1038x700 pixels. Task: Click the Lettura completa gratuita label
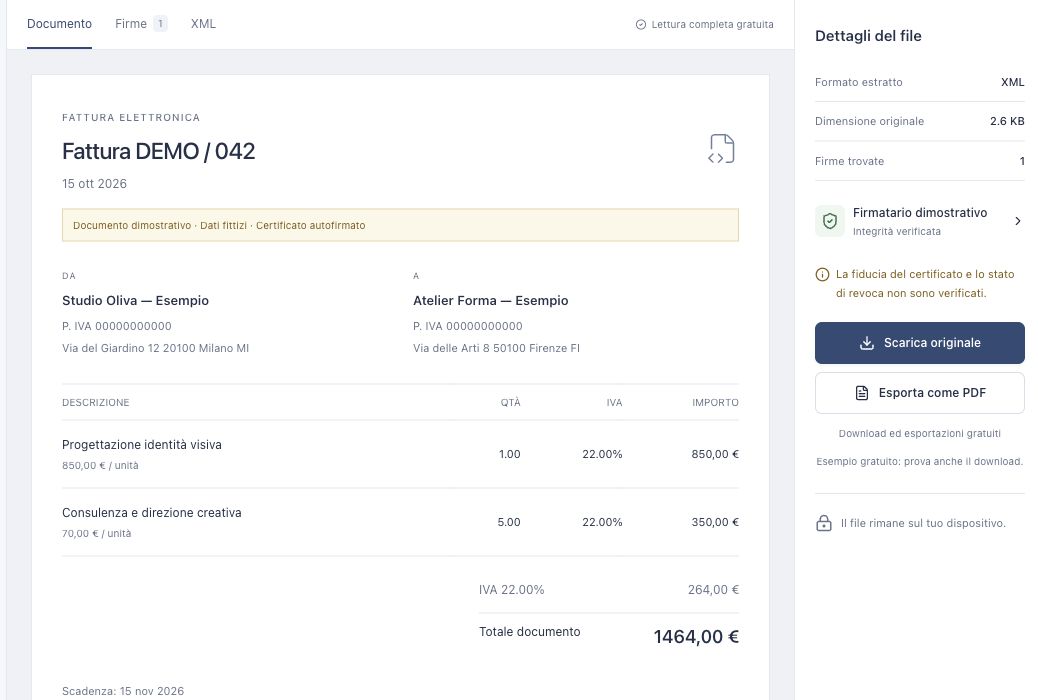[x=712, y=25]
